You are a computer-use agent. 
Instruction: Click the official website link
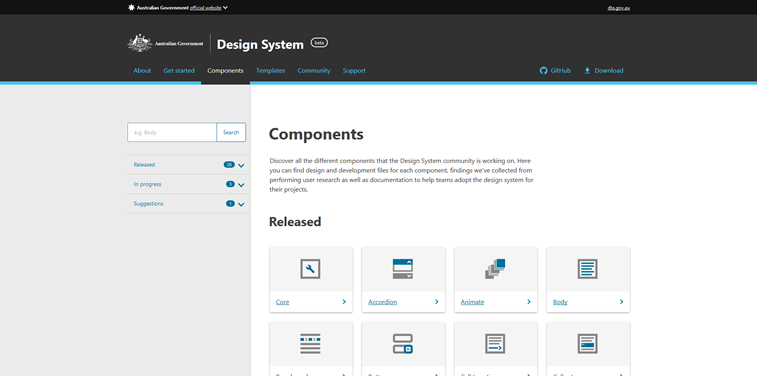click(206, 8)
